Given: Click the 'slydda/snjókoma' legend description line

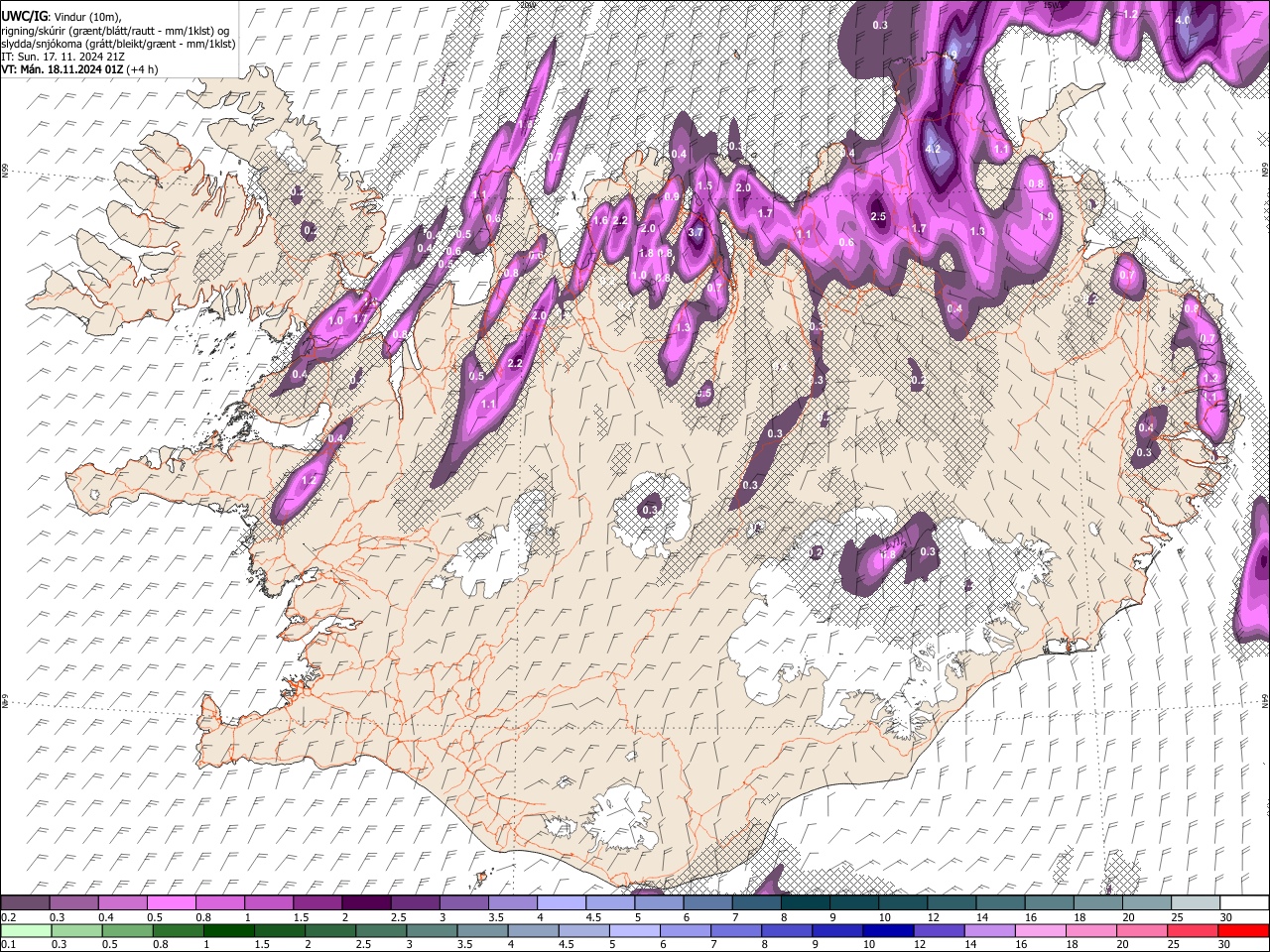Looking at the screenshot, I should 119,44.
